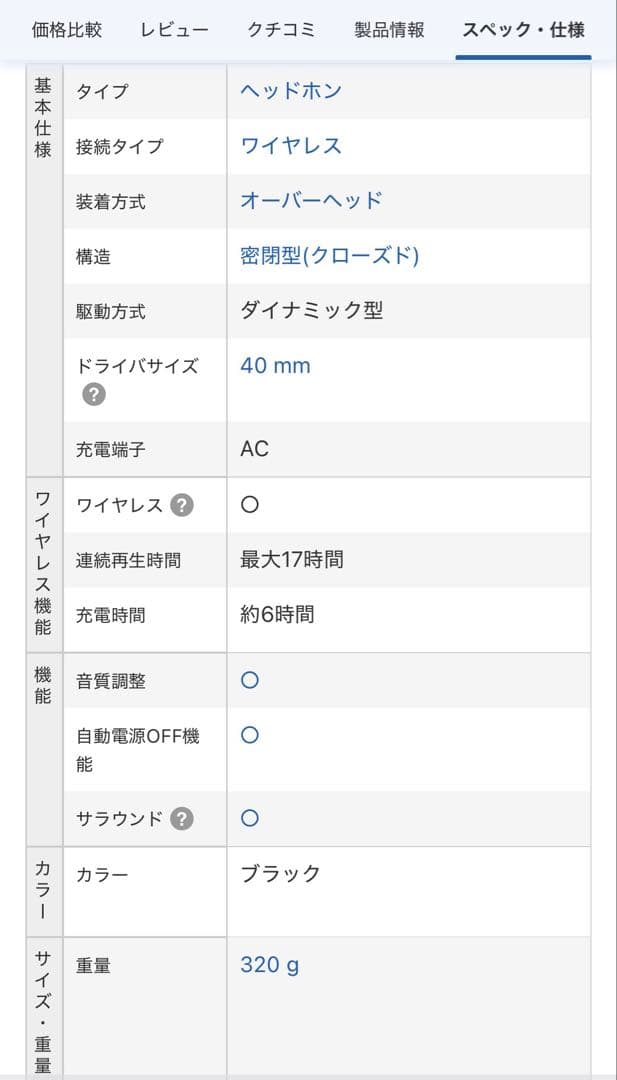
Task: Switch to the レビュー tab
Action: pos(172,30)
